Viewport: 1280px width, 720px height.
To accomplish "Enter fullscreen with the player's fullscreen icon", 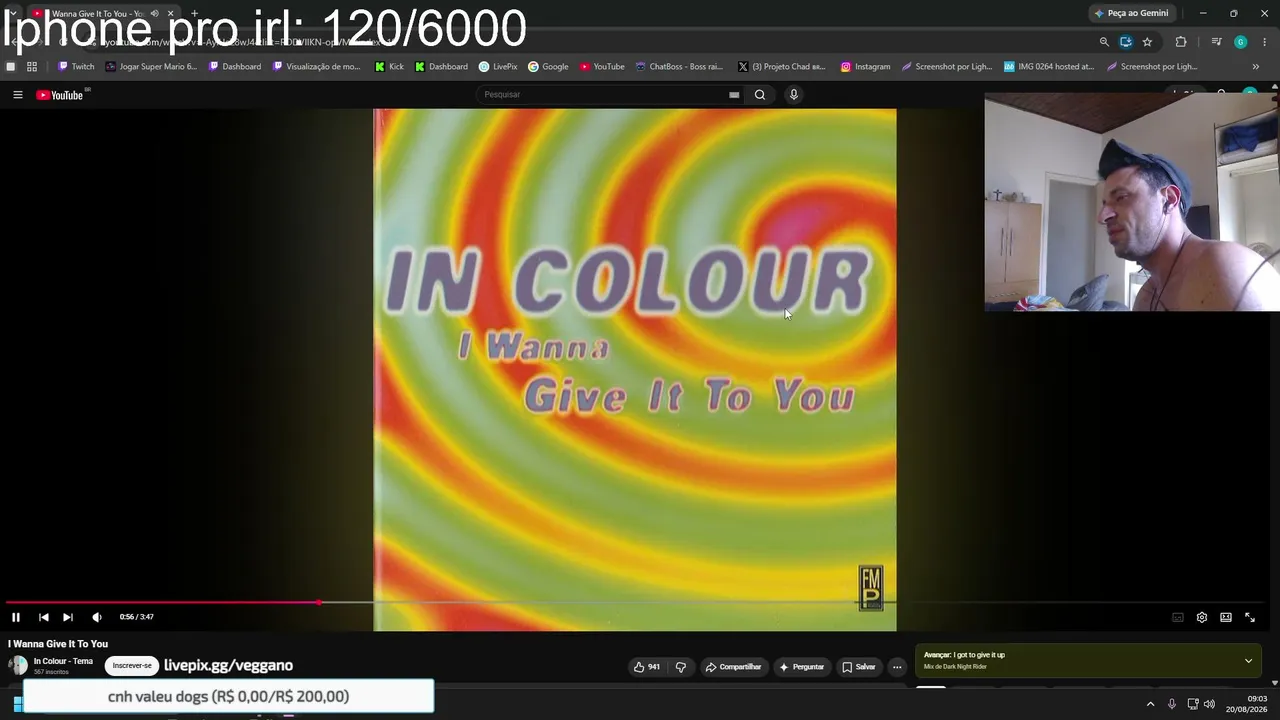I will (1250, 617).
